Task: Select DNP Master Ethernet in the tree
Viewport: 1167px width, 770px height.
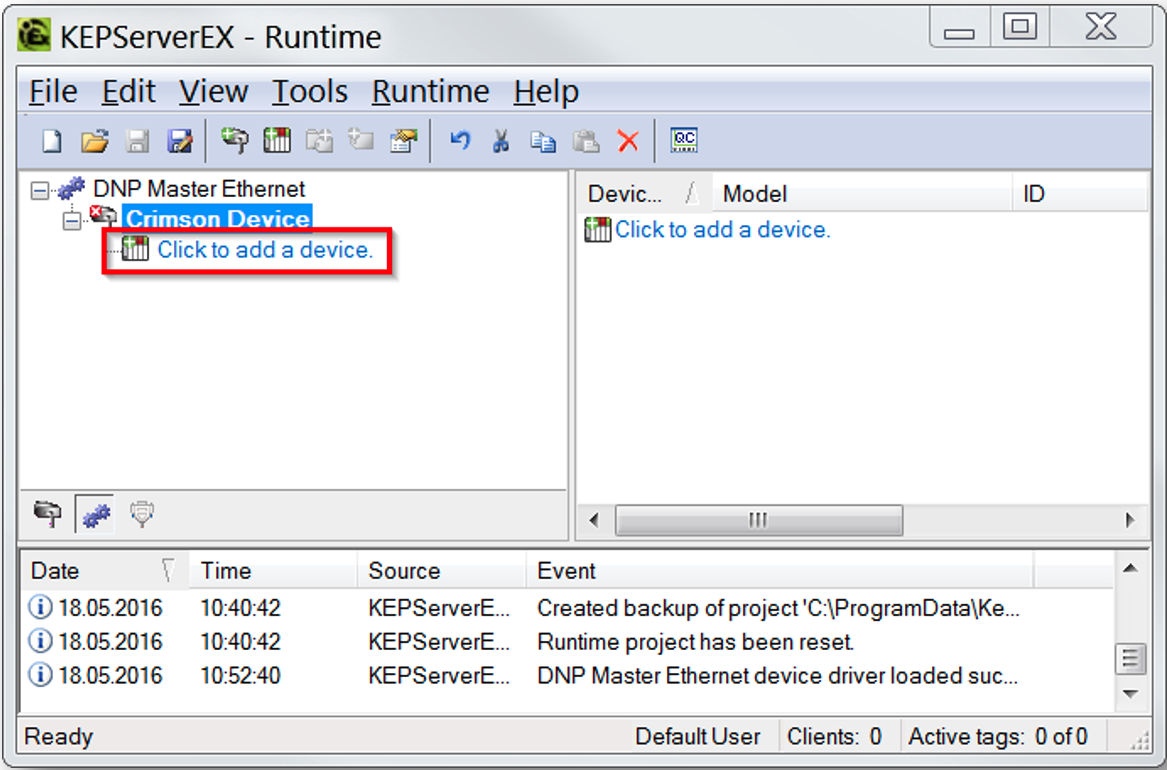Action: tap(199, 188)
